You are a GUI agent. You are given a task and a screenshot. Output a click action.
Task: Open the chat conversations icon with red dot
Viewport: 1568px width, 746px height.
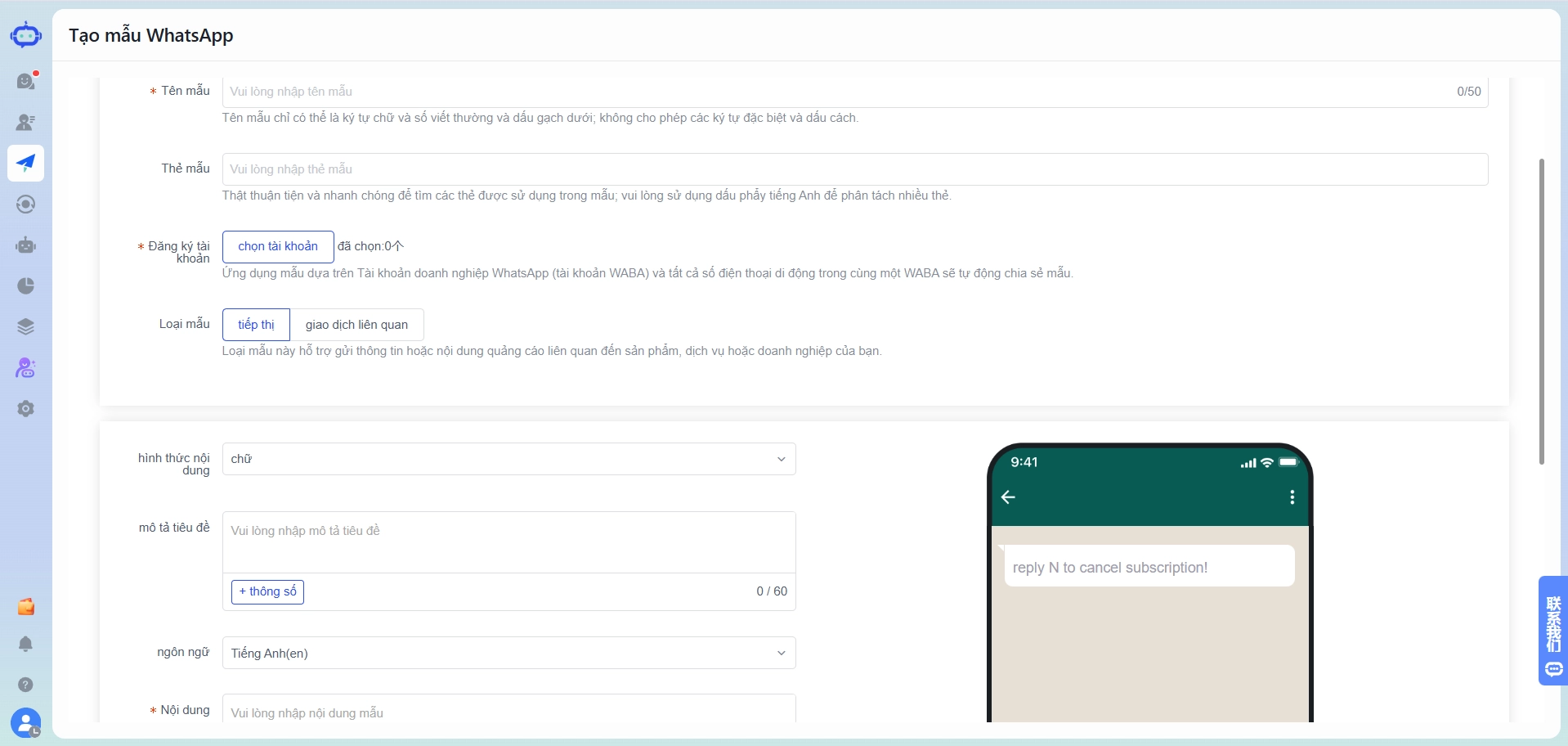coord(26,81)
